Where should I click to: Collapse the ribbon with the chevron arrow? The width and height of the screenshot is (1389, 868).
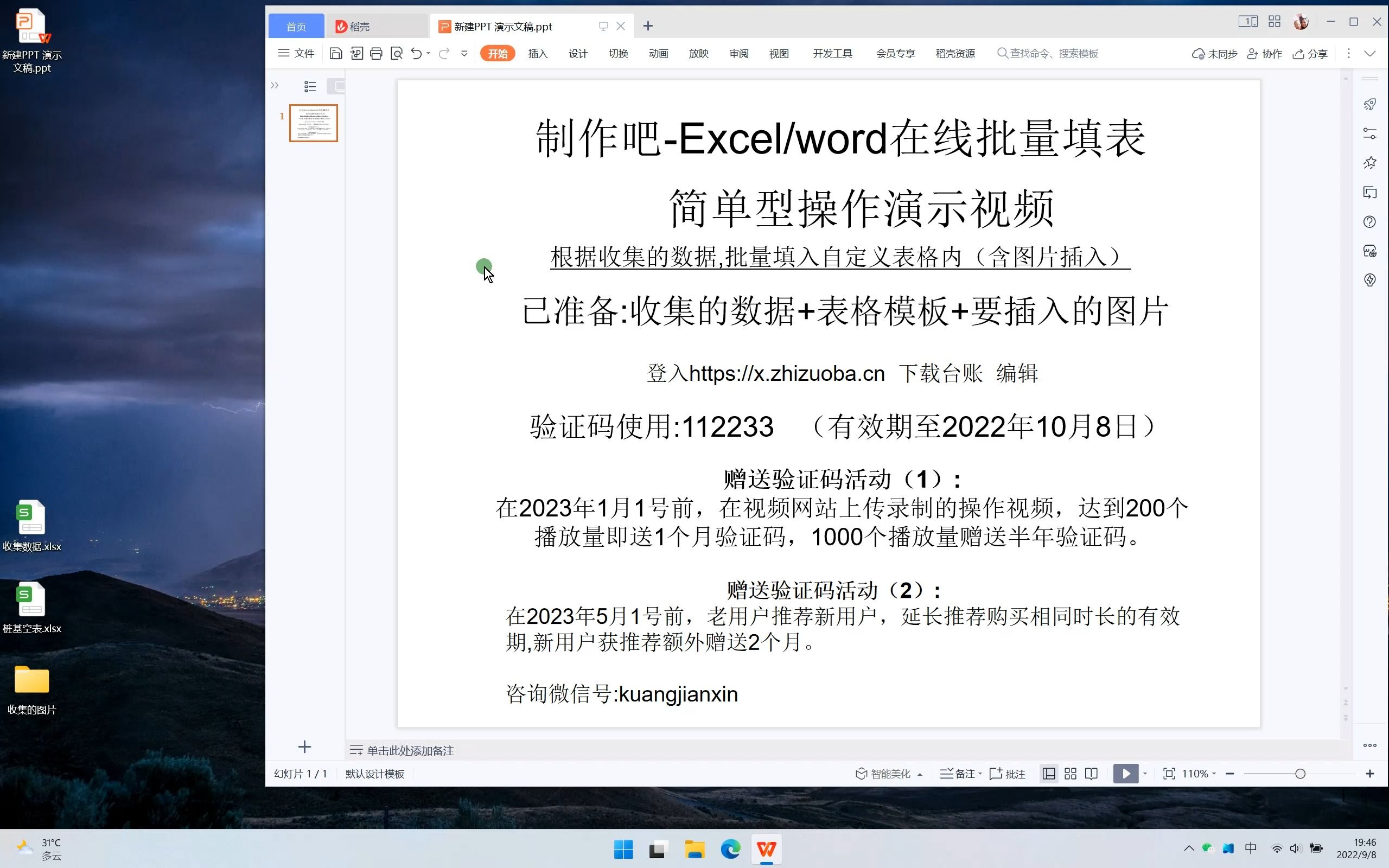tap(1370, 53)
